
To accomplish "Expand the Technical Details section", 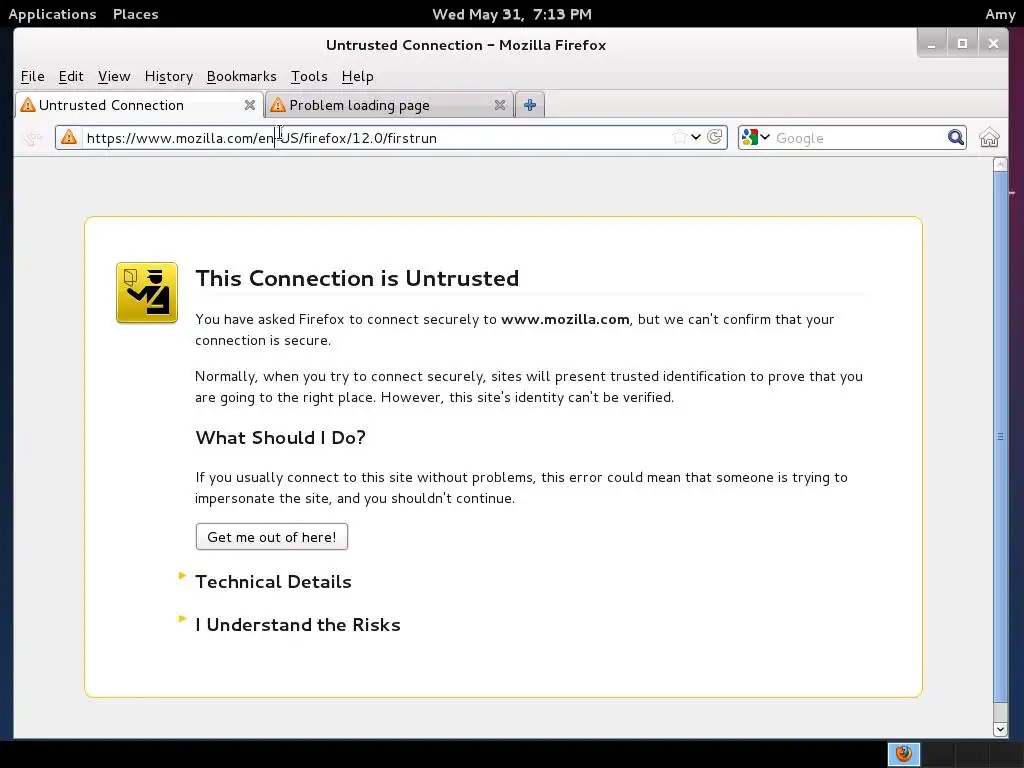I will point(273,581).
